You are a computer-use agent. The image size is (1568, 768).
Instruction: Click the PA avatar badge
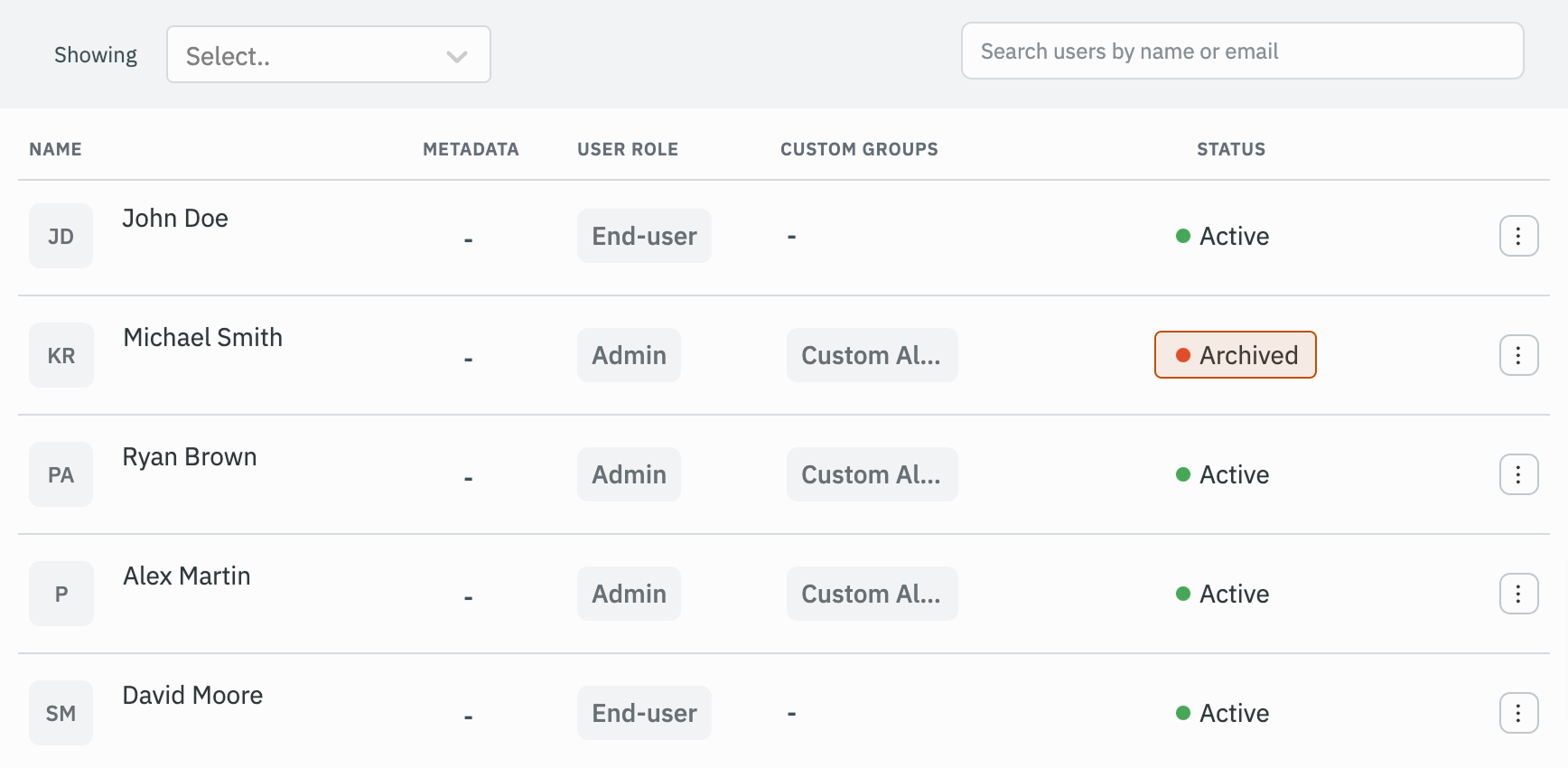click(61, 474)
